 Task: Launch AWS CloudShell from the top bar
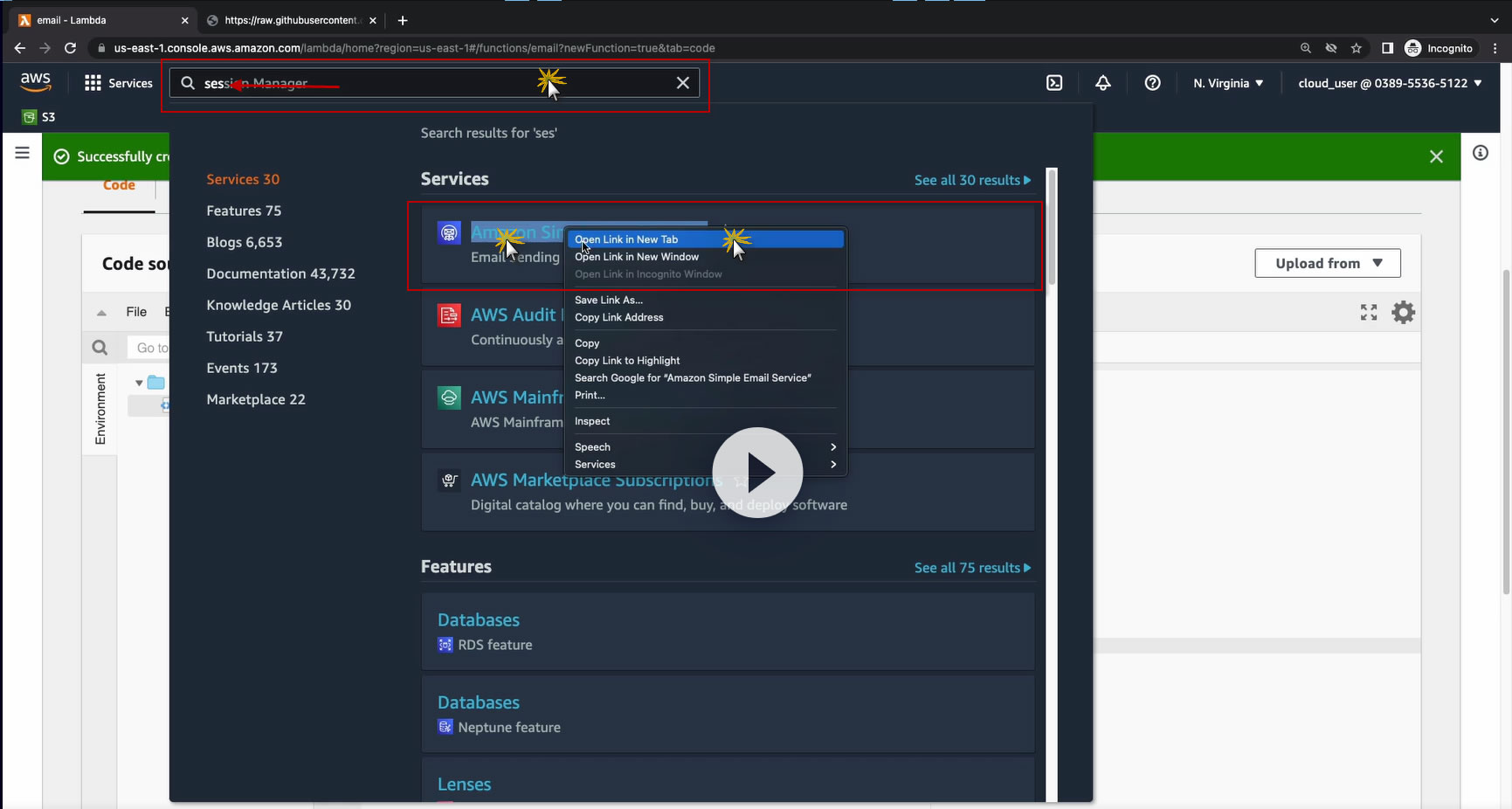click(1054, 83)
